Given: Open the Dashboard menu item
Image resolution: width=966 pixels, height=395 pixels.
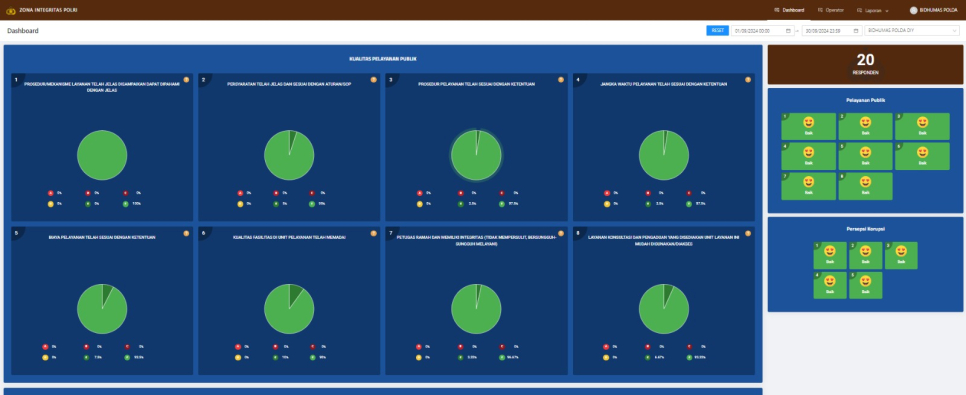Looking at the screenshot, I should pyautogui.click(x=789, y=10).
